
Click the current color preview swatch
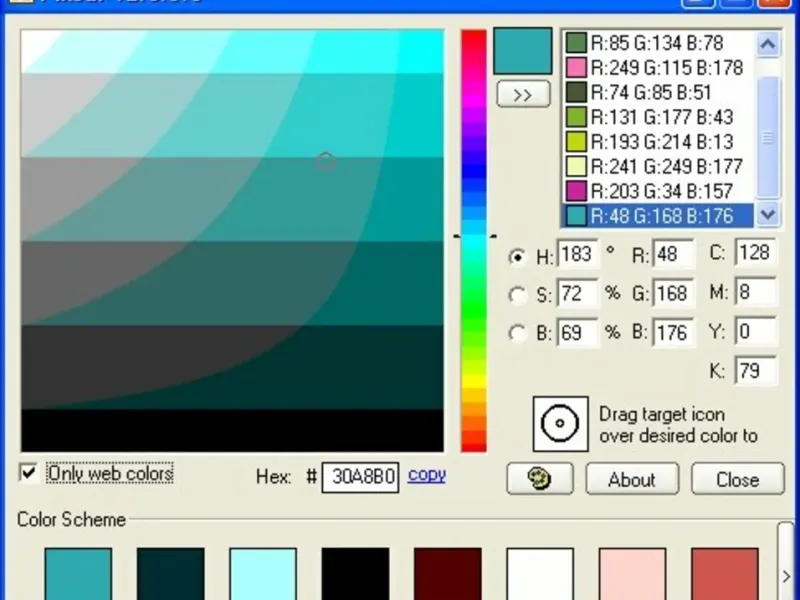click(x=523, y=51)
